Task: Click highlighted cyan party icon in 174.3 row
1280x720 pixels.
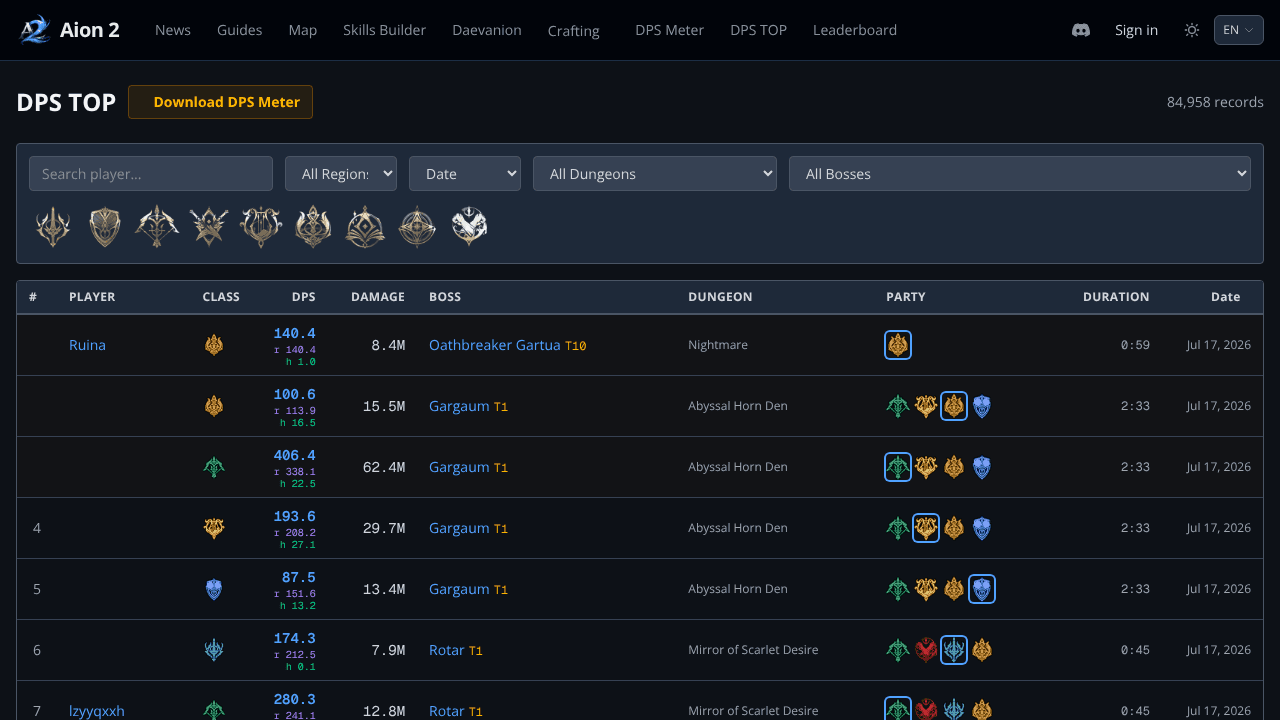Action: tap(954, 650)
